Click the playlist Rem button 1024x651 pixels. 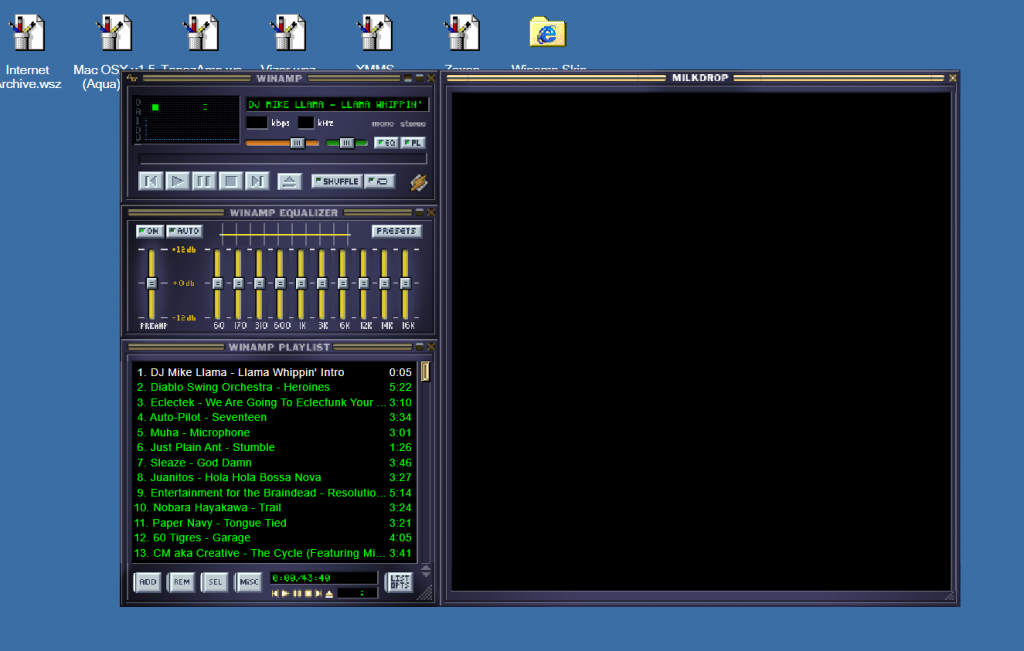[182, 582]
